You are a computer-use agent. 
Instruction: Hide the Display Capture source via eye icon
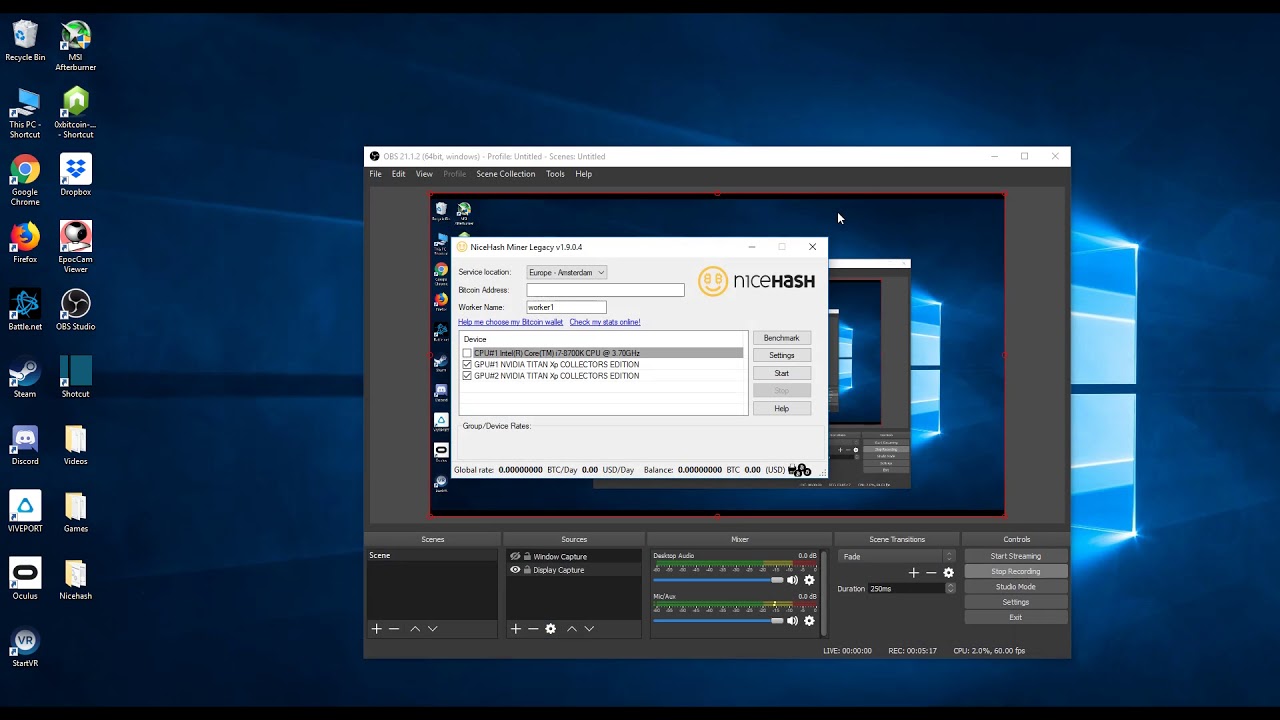click(x=515, y=570)
